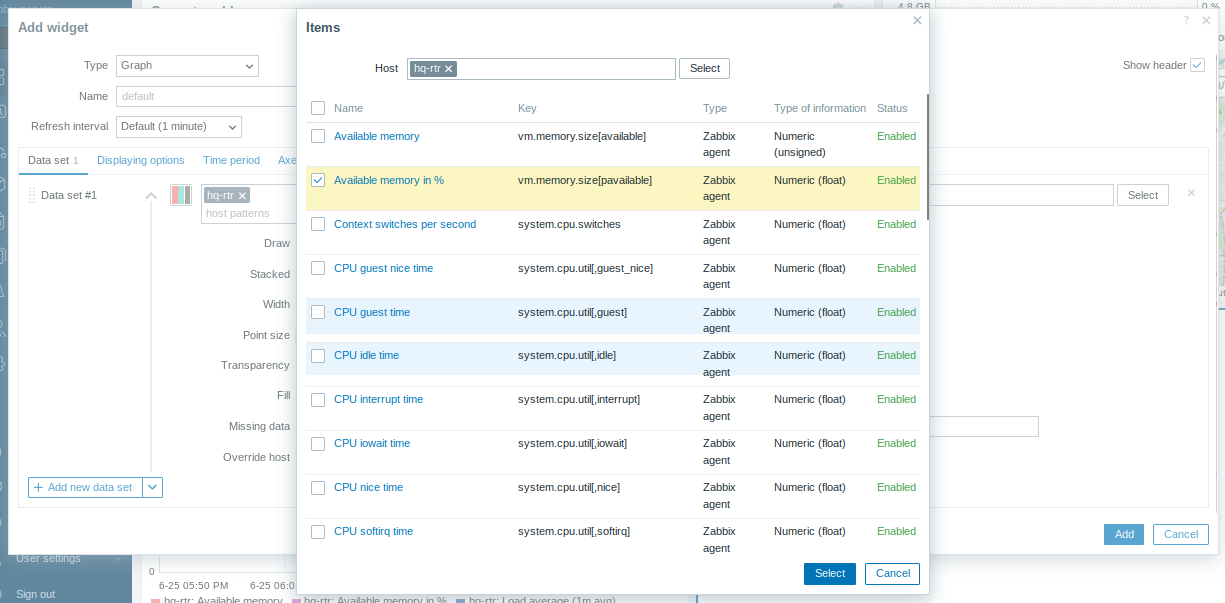This screenshot has width=1225, height=603.
Task: Check the Available memory item checkbox
Action: [x=318, y=136]
